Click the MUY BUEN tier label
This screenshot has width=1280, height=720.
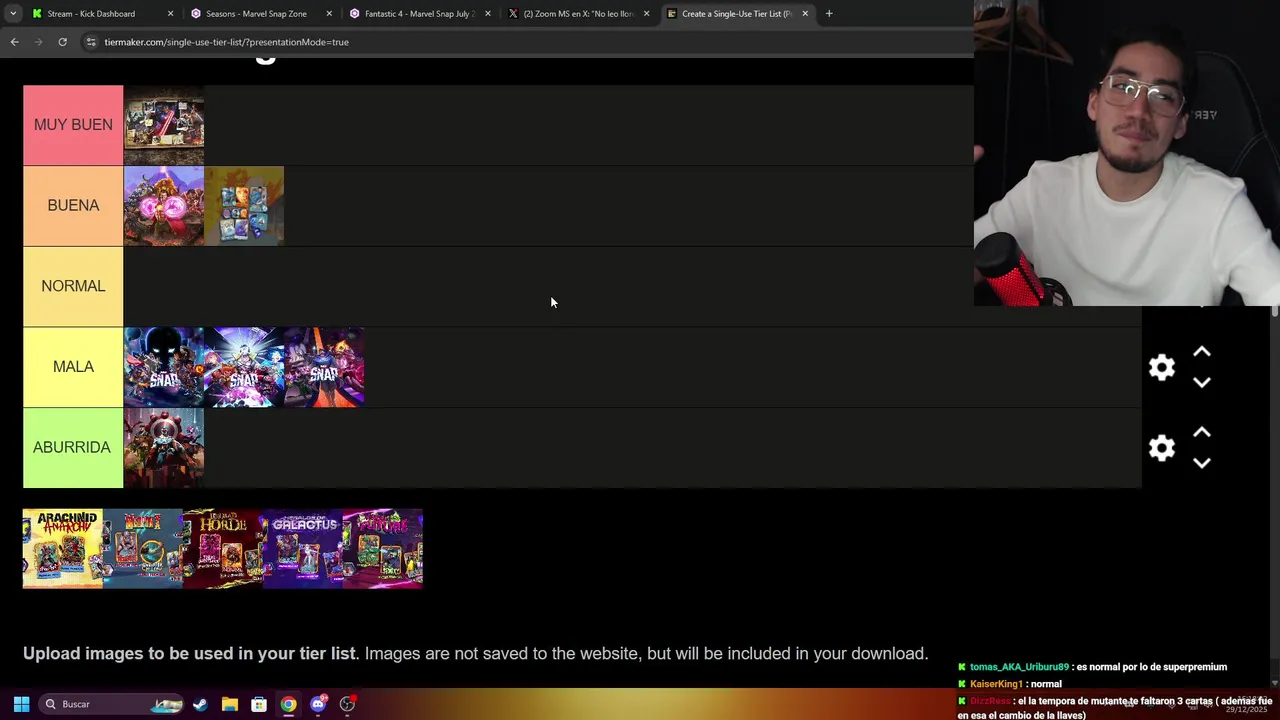tap(73, 125)
